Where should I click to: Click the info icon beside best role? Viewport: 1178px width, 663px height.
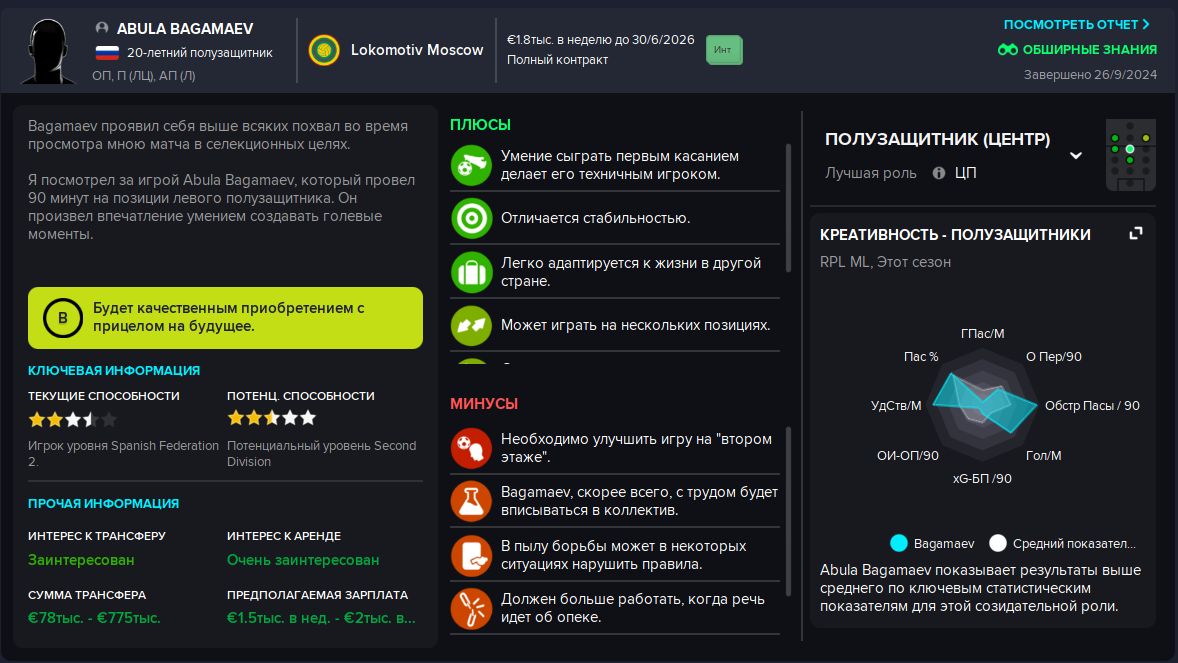[939, 173]
